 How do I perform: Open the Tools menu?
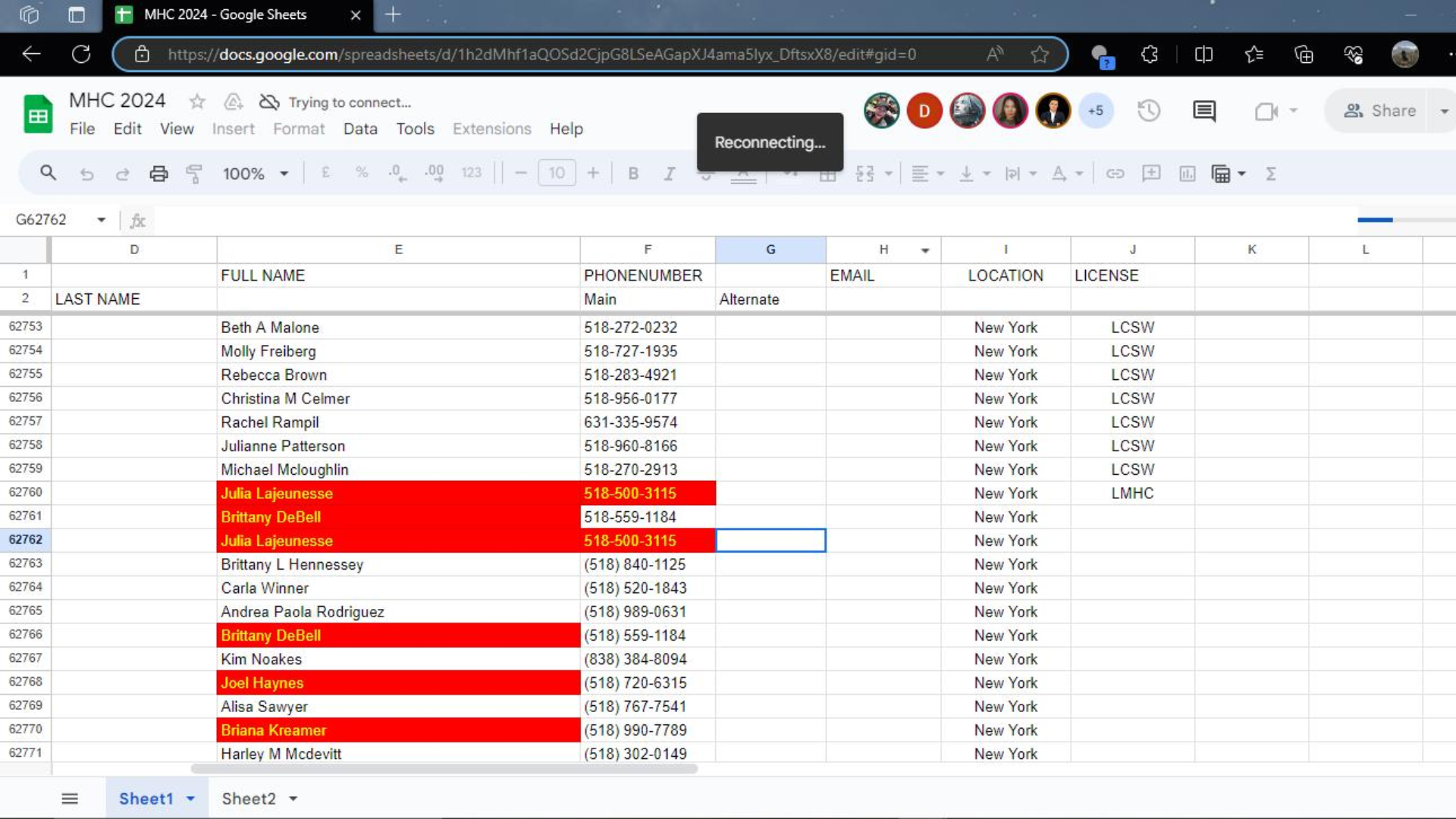click(415, 129)
